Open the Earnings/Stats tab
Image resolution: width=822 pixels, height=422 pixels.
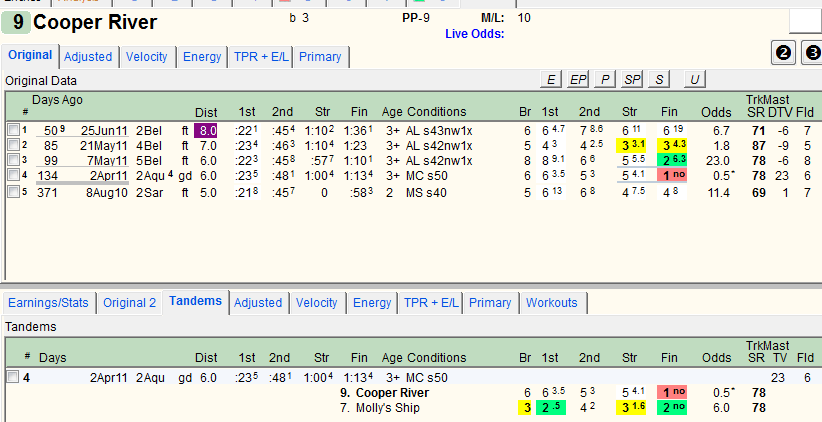tap(48, 303)
